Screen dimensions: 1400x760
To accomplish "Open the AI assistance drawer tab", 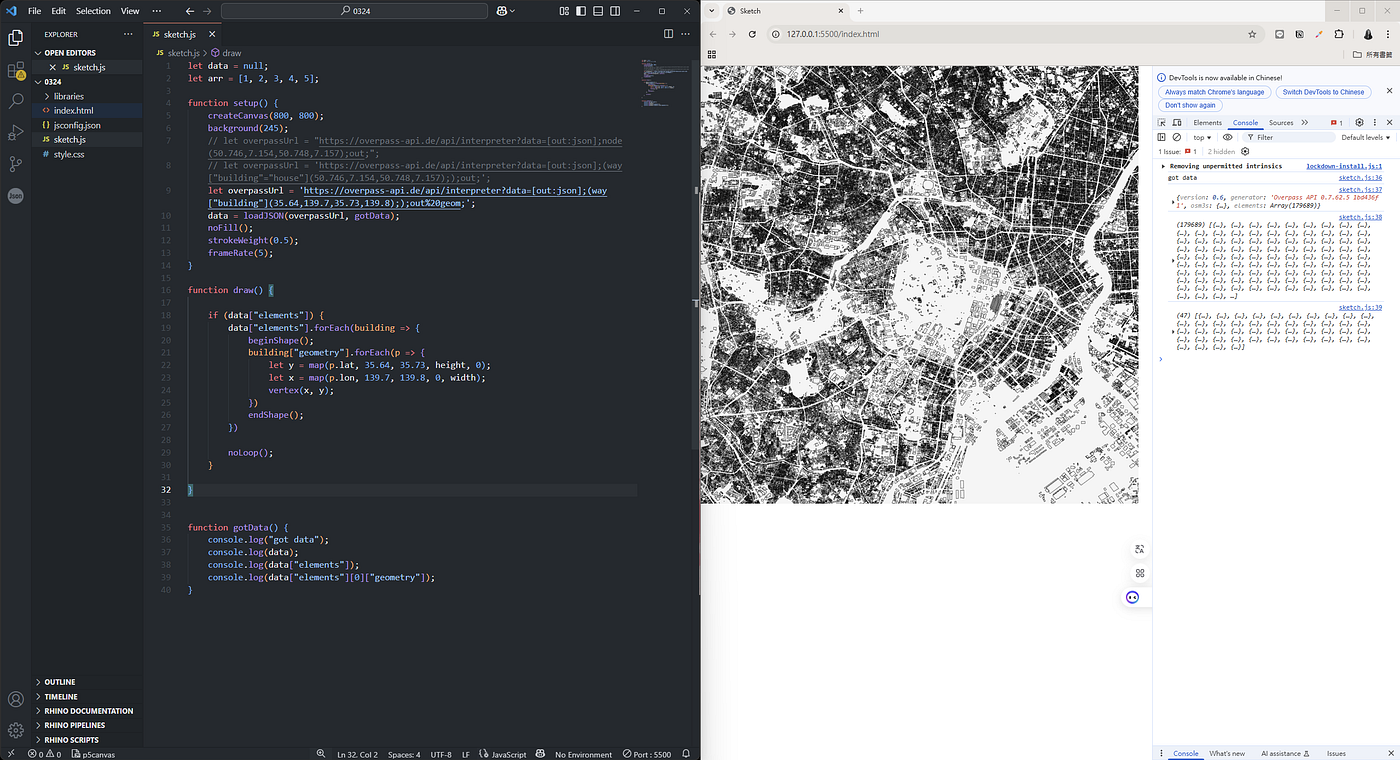I will coord(1284,753).
